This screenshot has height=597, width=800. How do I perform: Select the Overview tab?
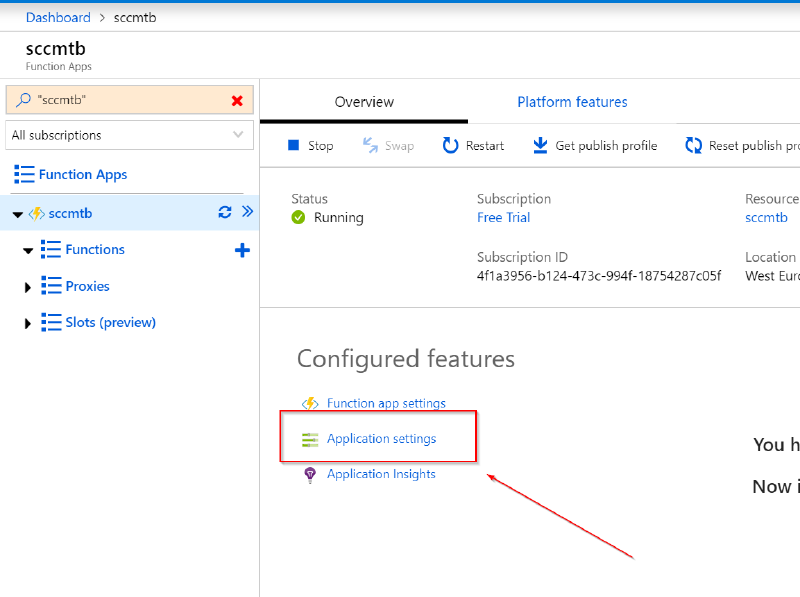(363, 101)
